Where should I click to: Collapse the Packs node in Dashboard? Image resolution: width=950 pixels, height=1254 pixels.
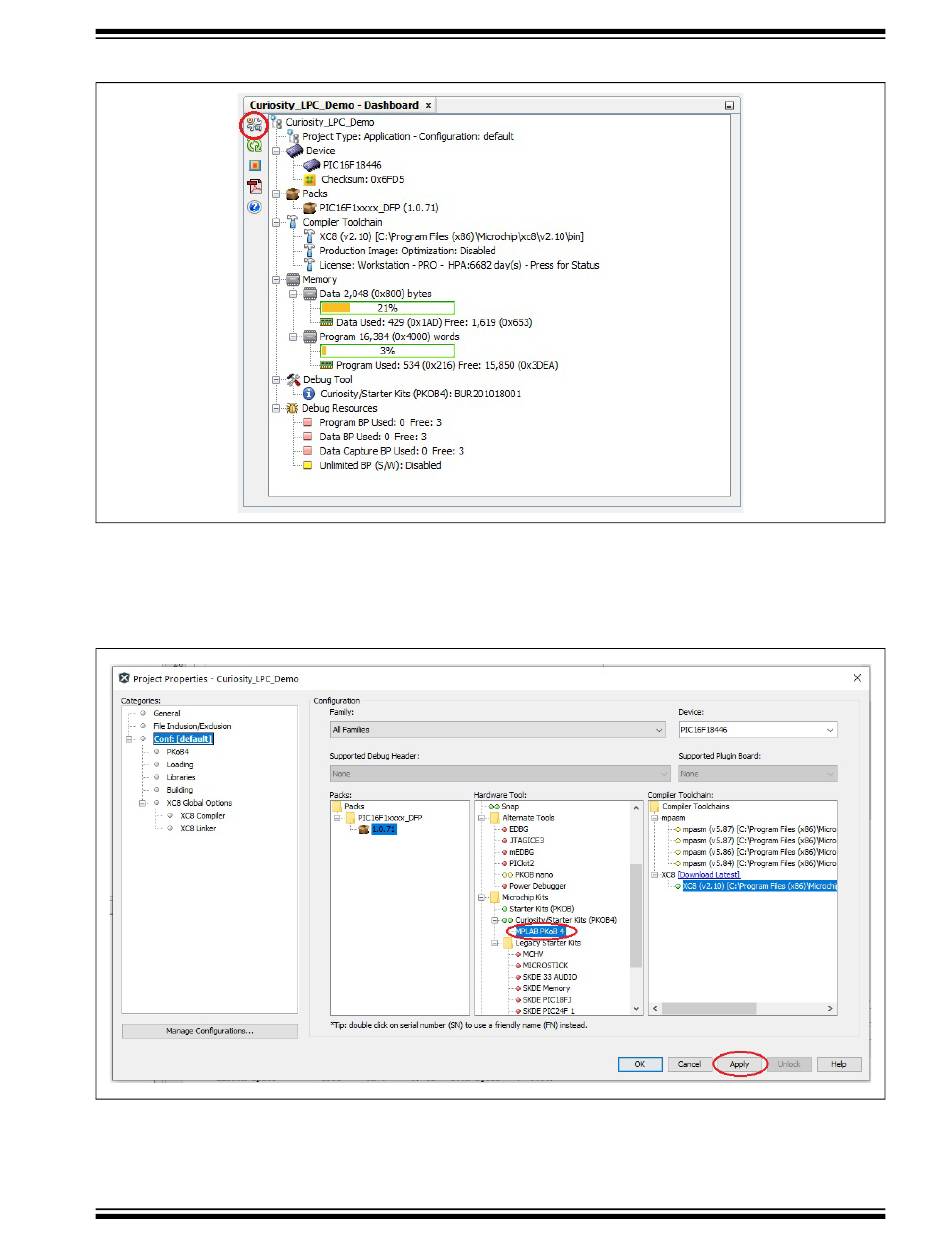(x=276, y=194)
